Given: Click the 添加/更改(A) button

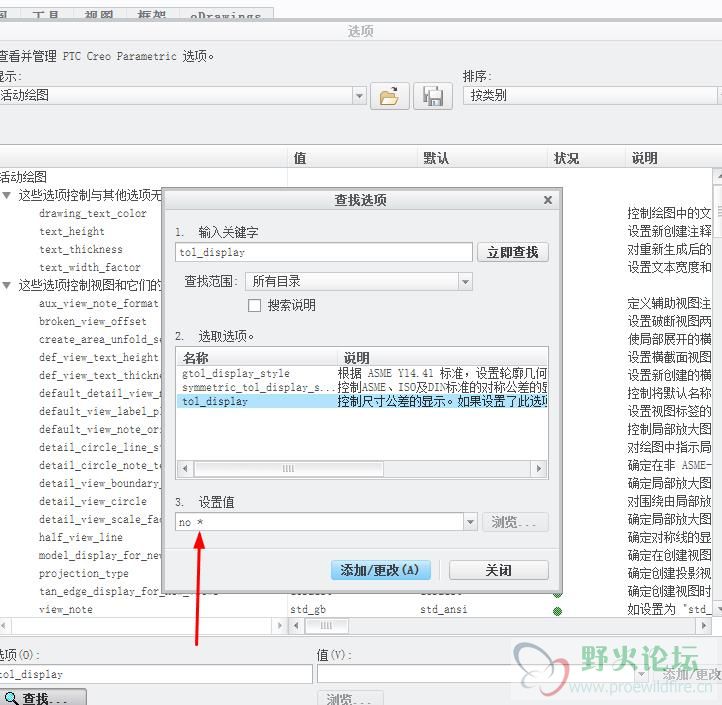Looking at the screenshot, I should (380, 570).
